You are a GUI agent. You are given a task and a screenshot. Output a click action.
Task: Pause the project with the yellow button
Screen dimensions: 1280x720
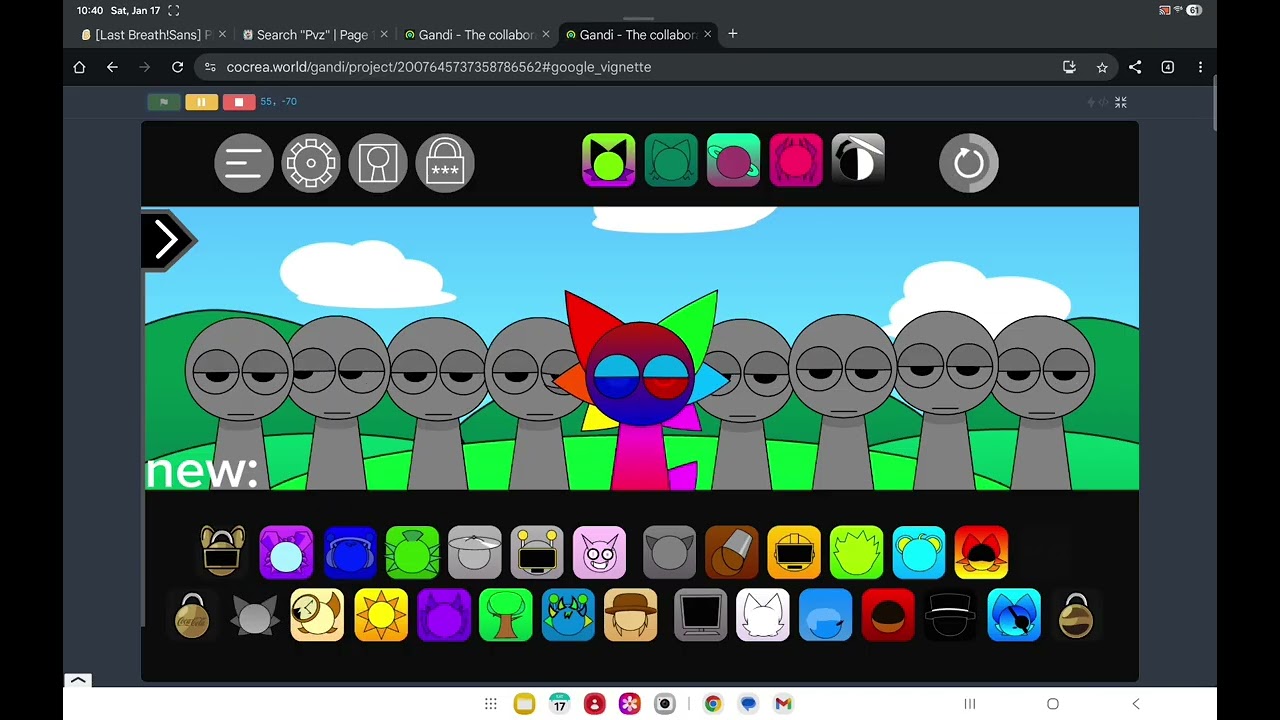[x=201, y=102]
